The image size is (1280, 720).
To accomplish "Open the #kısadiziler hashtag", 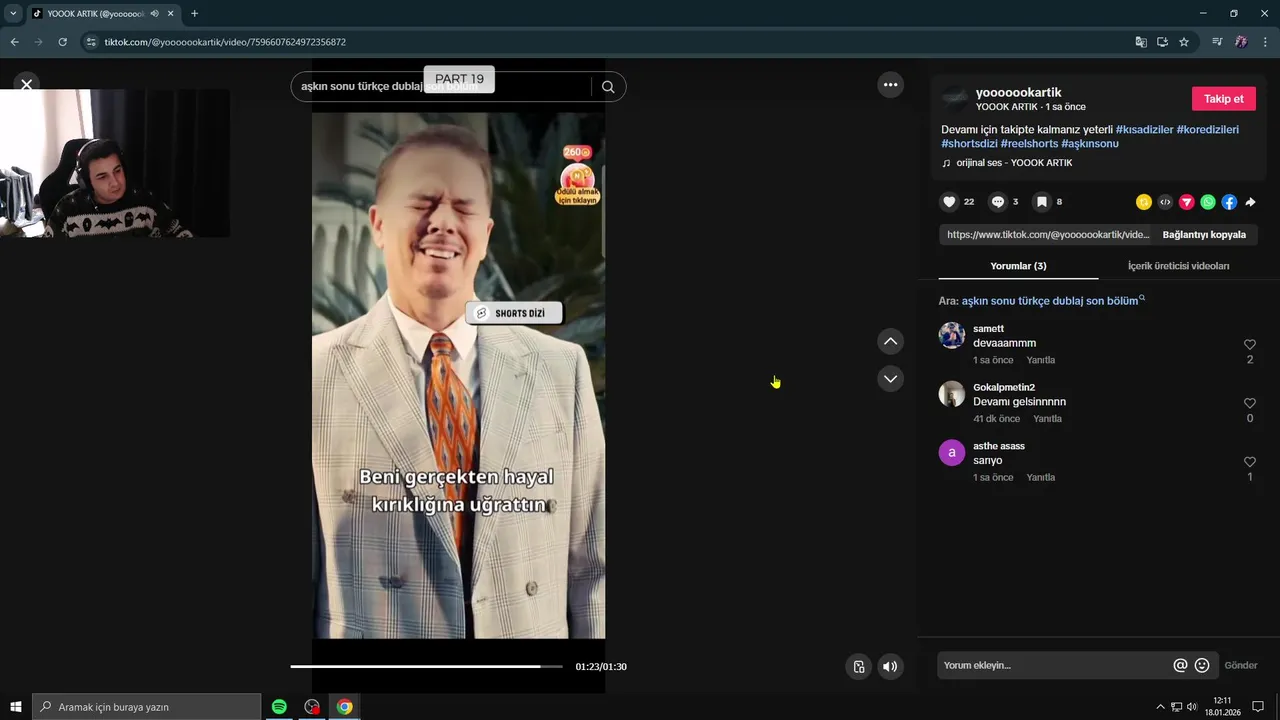I will [x=1144, y=130].
